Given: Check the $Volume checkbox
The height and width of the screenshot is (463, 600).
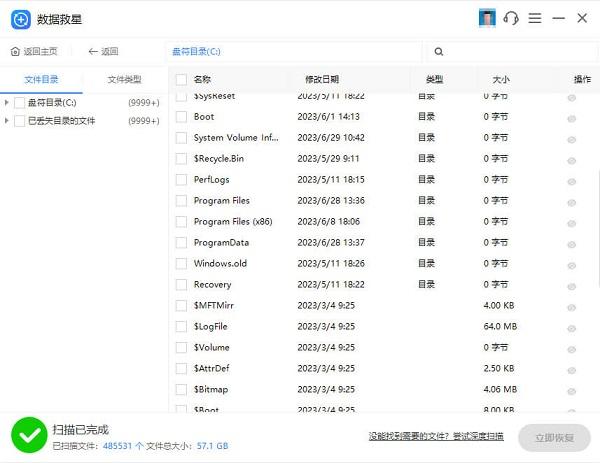Looking at the screenshot, I should [x=181, y=347].
